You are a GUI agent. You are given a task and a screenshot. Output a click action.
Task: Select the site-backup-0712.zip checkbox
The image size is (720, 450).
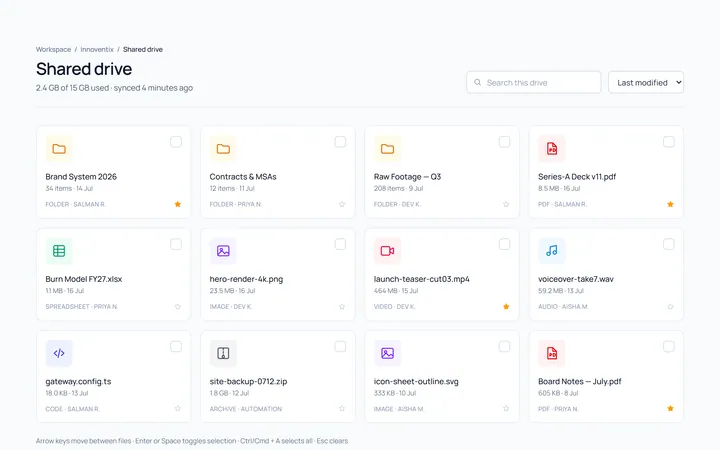click(x=340, y=346)
